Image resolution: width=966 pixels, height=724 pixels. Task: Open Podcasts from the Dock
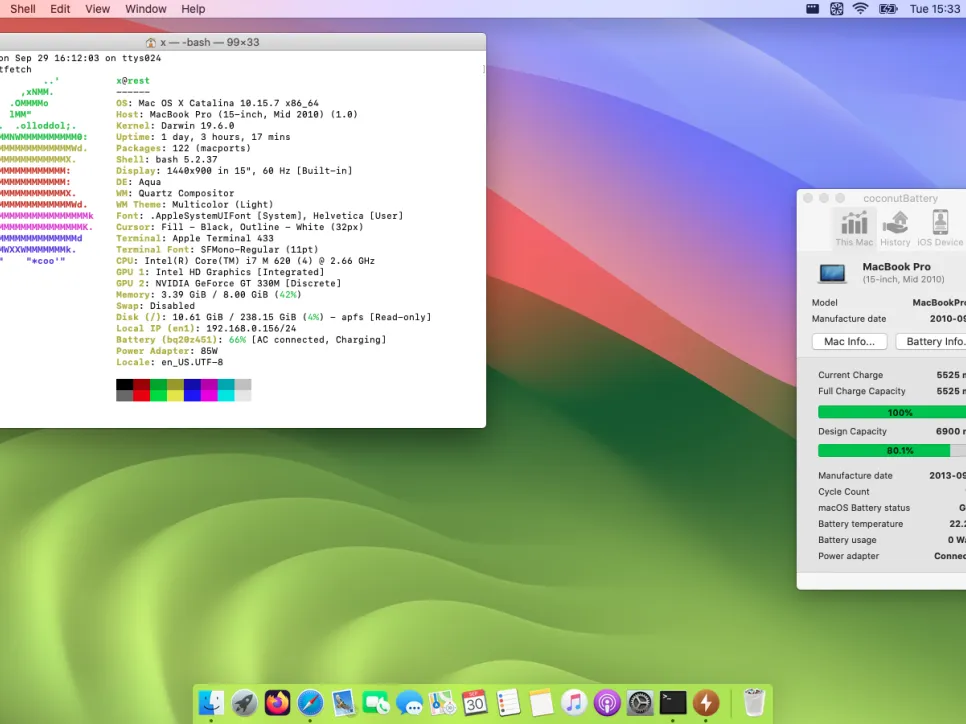(606, 703)
